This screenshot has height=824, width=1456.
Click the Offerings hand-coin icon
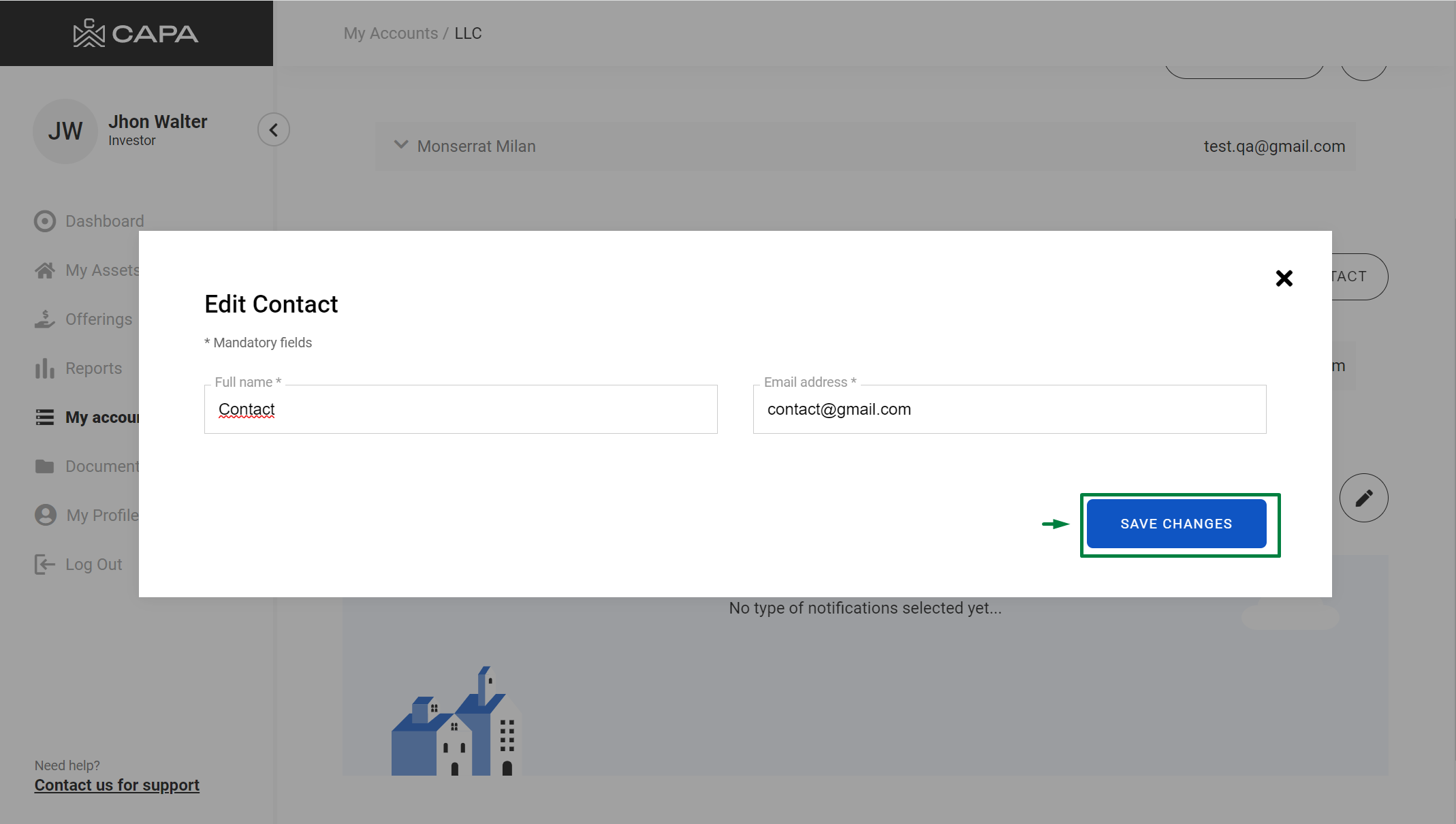[45, 319]
